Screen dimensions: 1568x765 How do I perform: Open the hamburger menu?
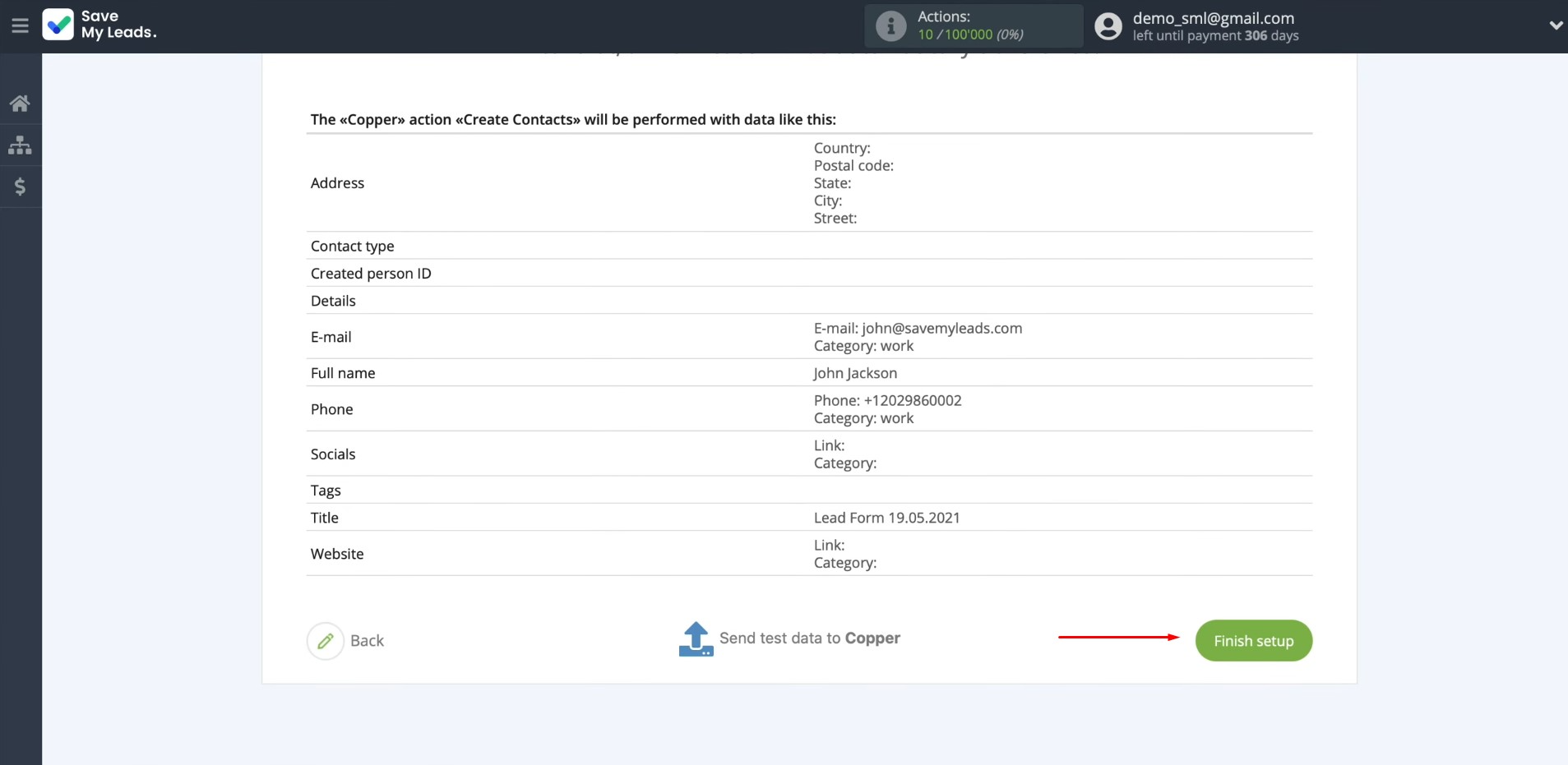(20, 26)
